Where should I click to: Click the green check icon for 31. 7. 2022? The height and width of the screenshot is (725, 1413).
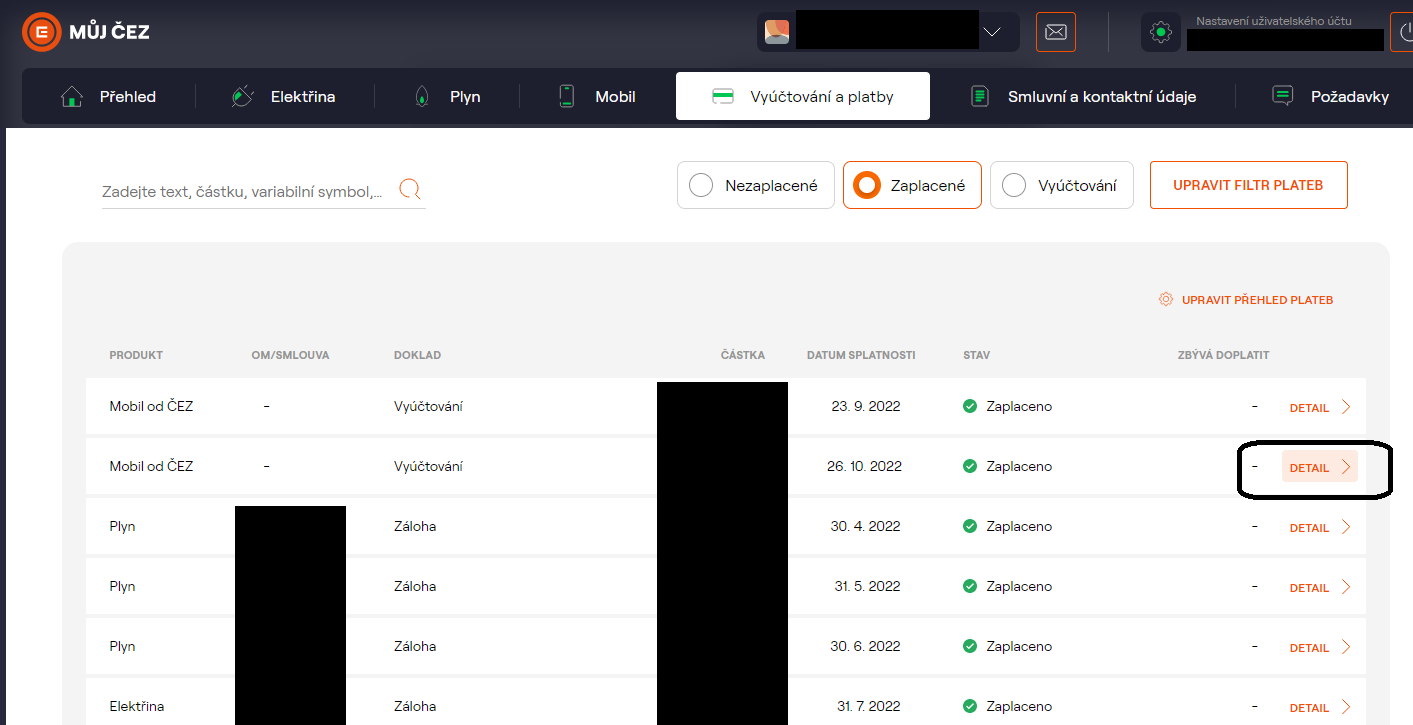tap(969, 706)
